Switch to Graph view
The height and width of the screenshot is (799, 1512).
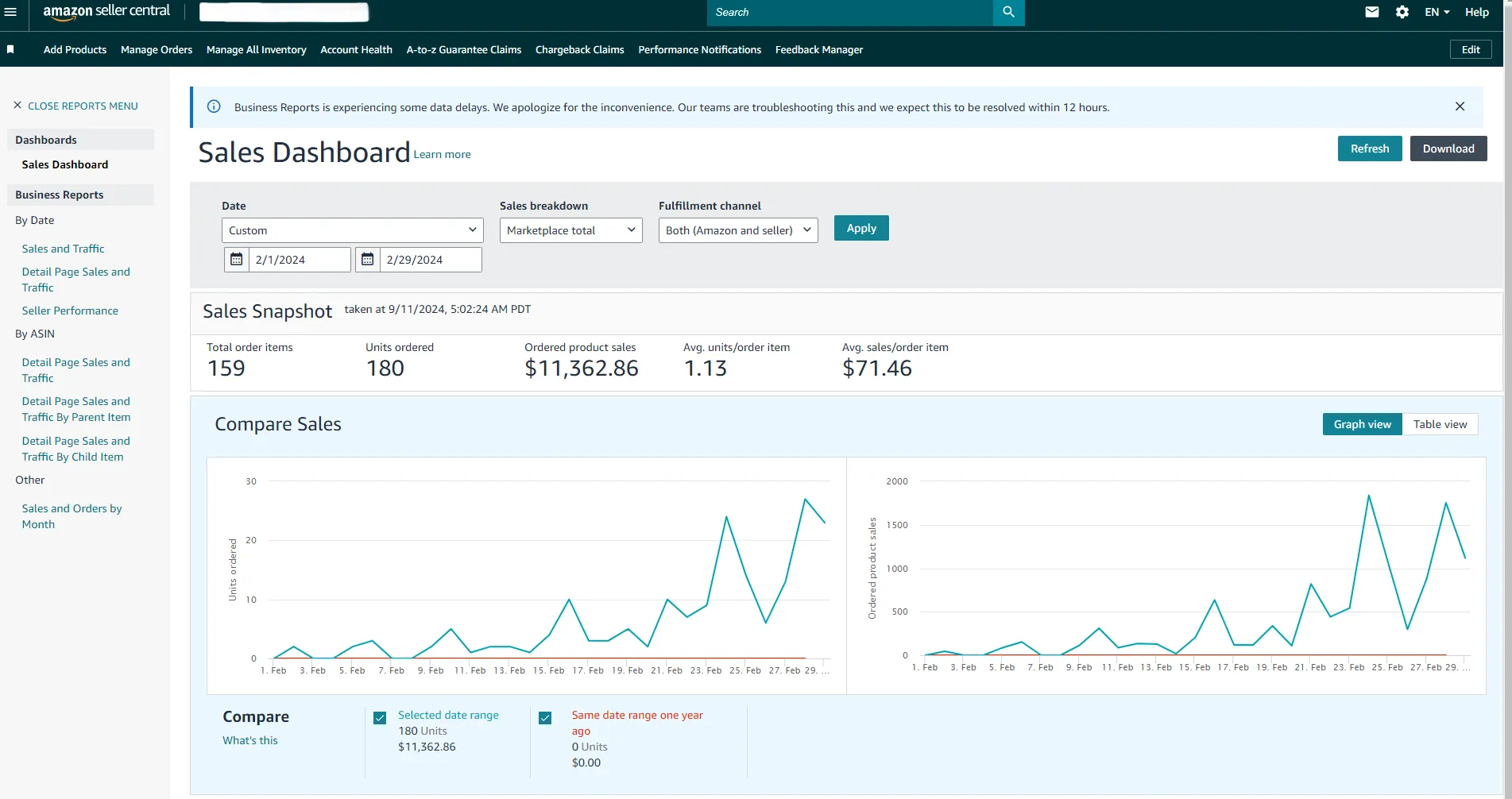(x=1362, y=424)
